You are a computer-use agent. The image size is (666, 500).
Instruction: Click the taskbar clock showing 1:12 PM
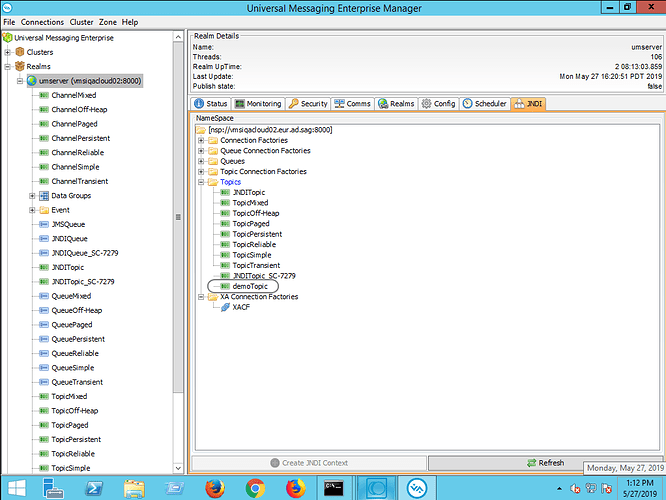(x=640, y=489)
